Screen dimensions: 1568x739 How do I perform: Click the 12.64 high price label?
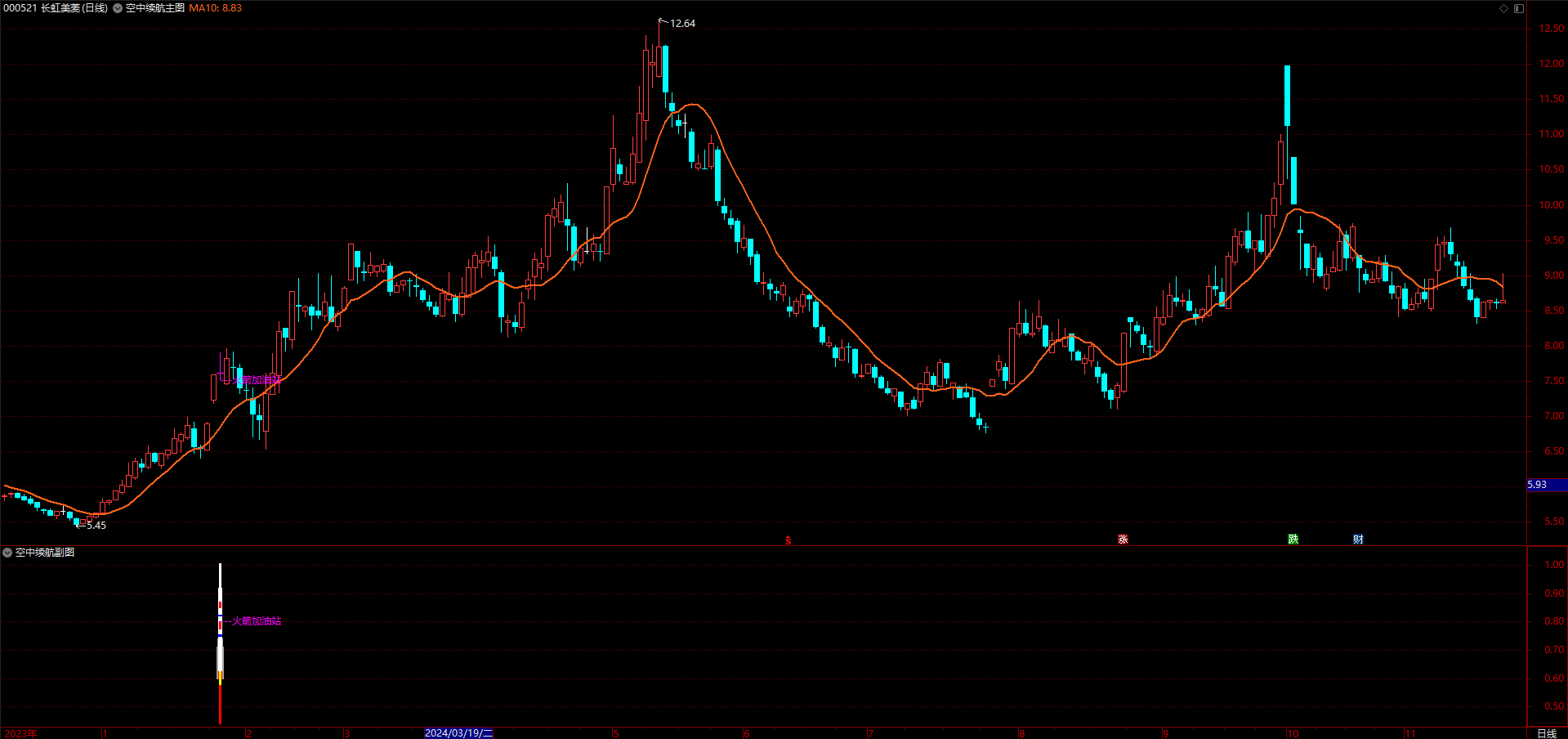point(682,24)
